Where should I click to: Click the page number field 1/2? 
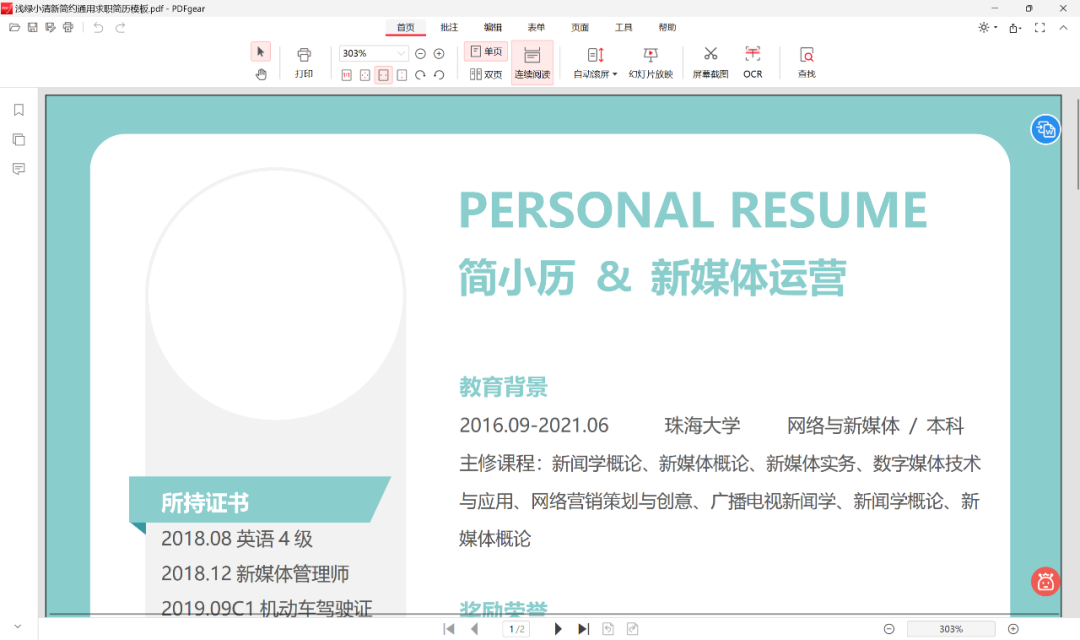tap(517, 629)
